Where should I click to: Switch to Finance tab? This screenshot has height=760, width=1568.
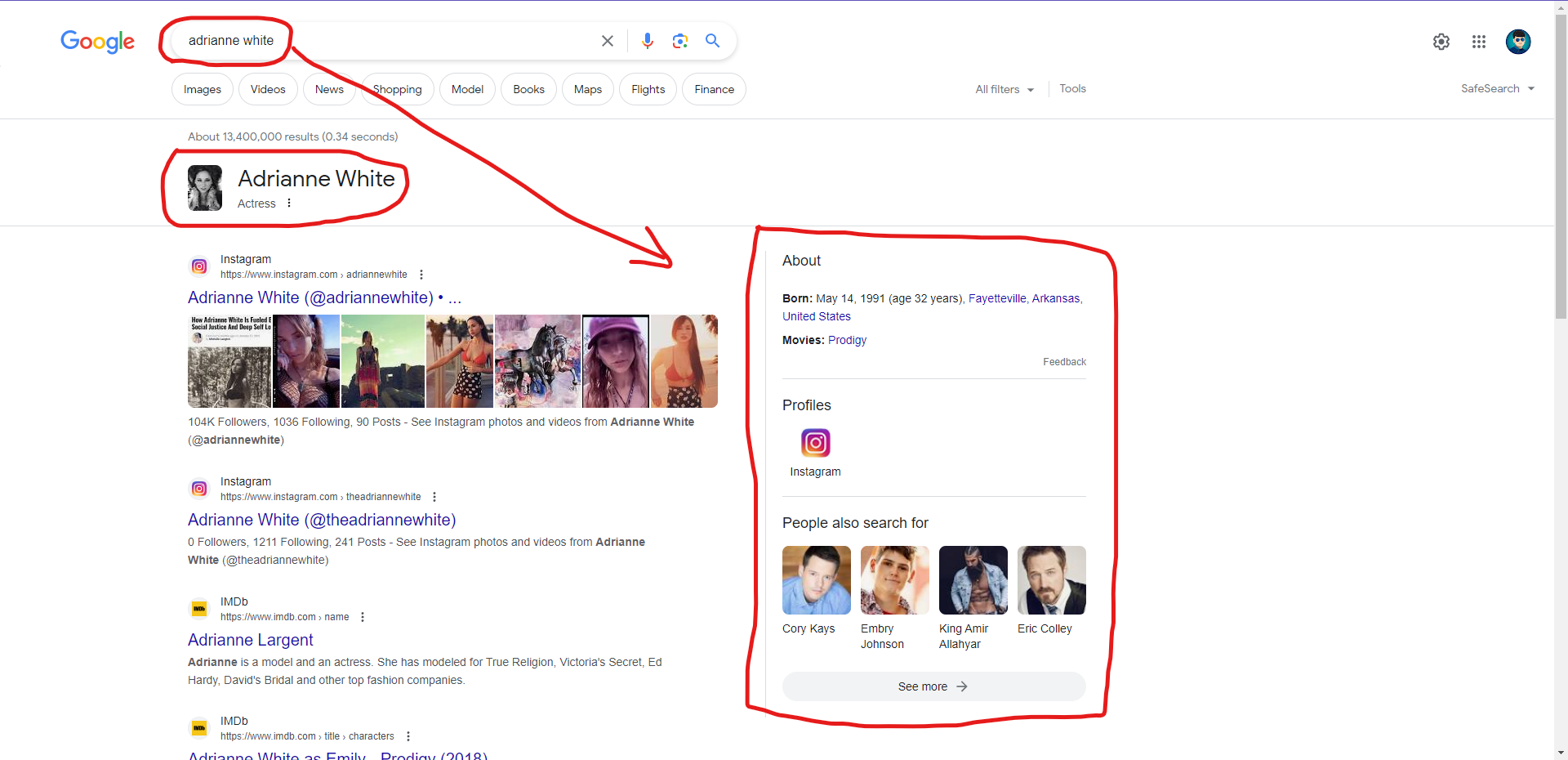[715, 89]
